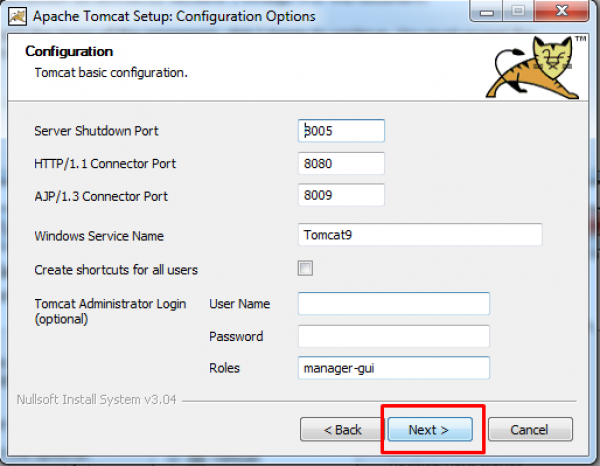Click the 'Configuration' heading
Image resolution: width=600 pixels, height=466 pixels.
pos(69,51)
